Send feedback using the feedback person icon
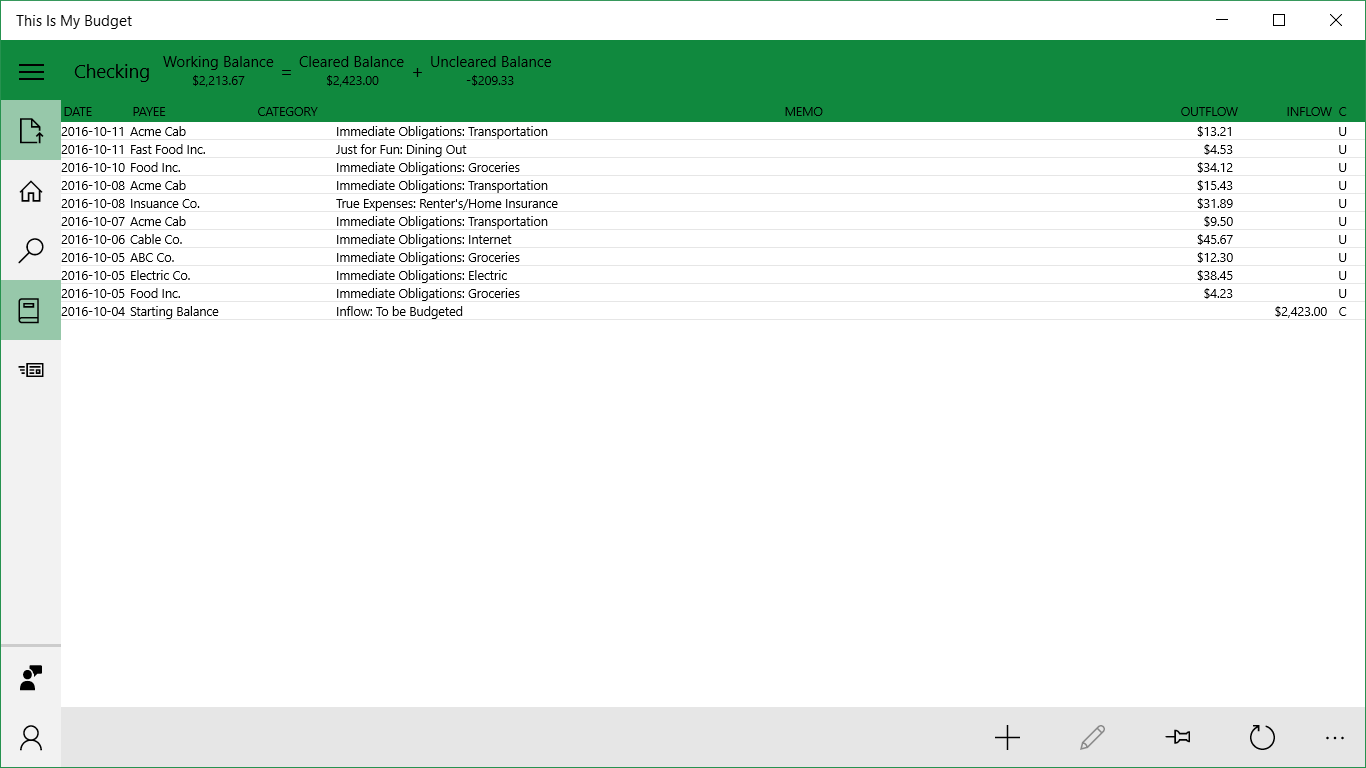 click(x=30, y=677)
